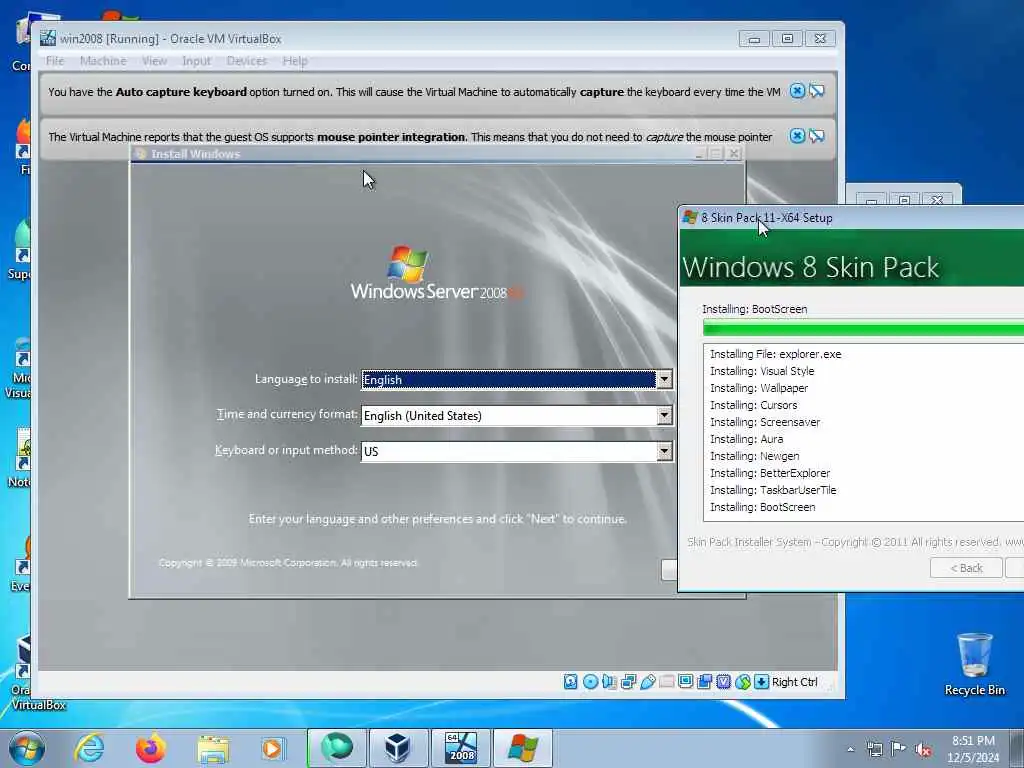Image resolution: width=1024 pixels, height=768 pixels.
Task: Open the File menu in VirtualBox
Action: [55, 61]
